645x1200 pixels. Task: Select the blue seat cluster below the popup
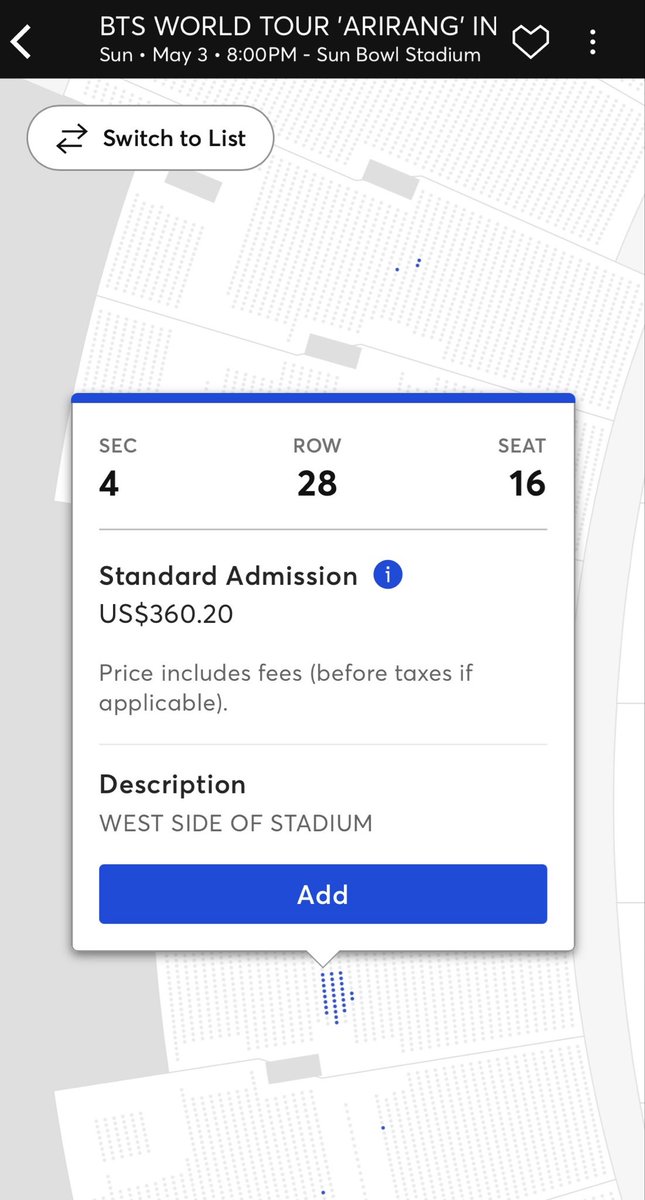(334, 993)
